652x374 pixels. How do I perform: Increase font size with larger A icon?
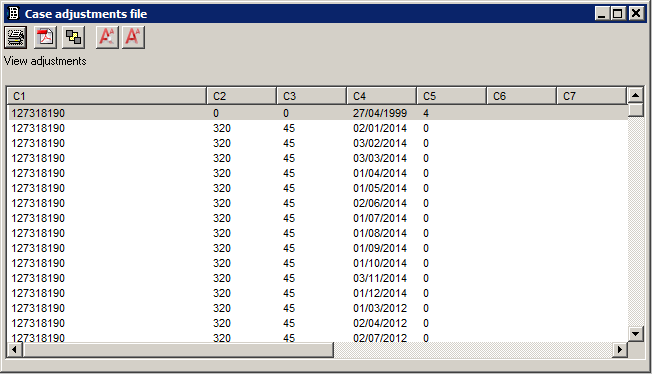133,37
